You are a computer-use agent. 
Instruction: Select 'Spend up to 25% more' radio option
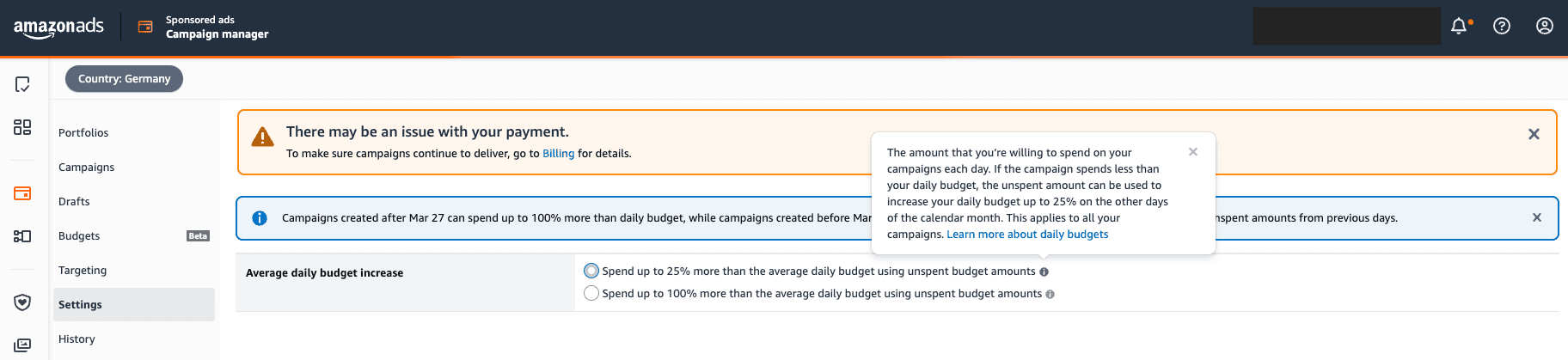(x=591, y=272)
